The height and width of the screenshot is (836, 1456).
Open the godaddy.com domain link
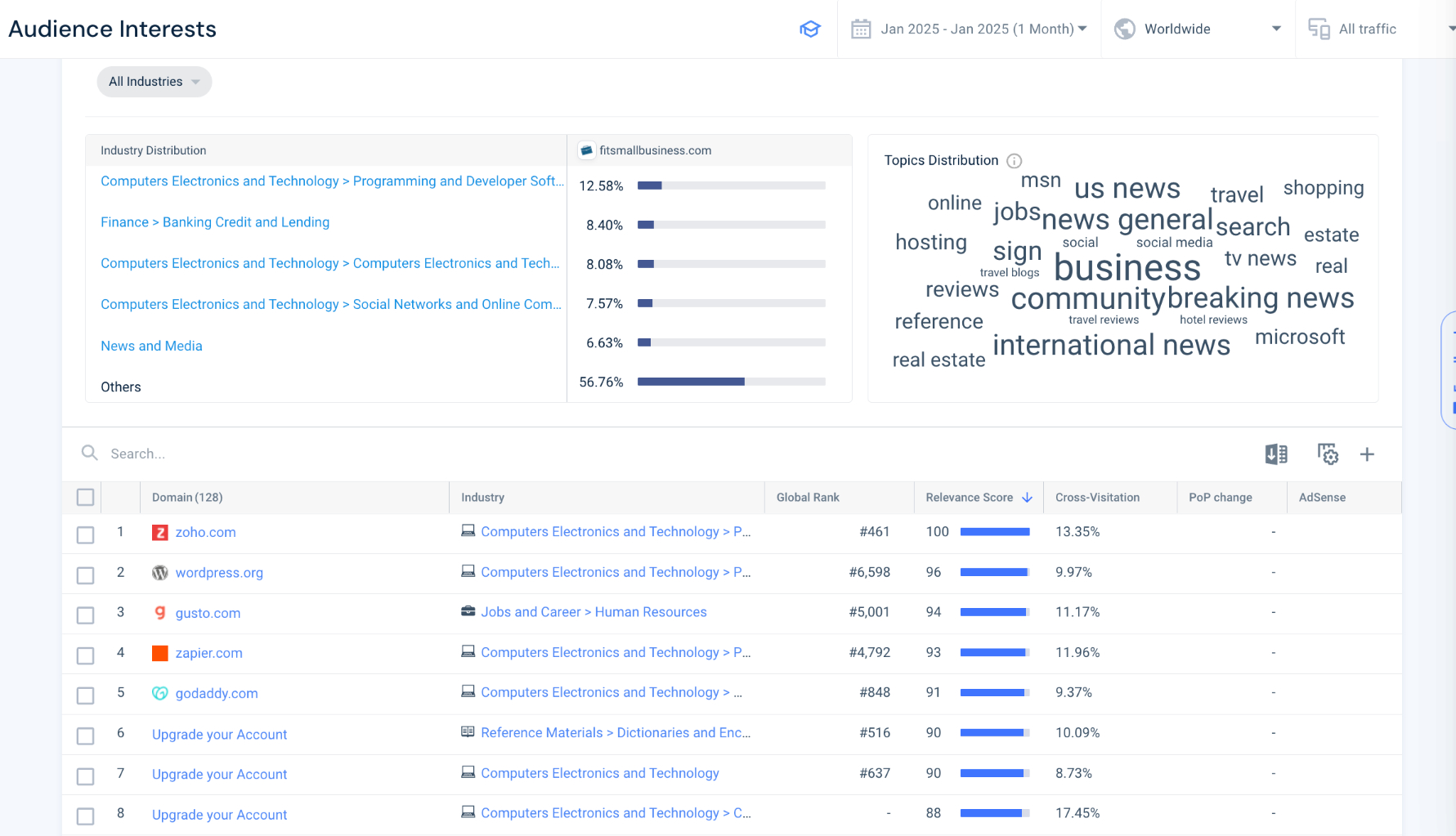217,693
